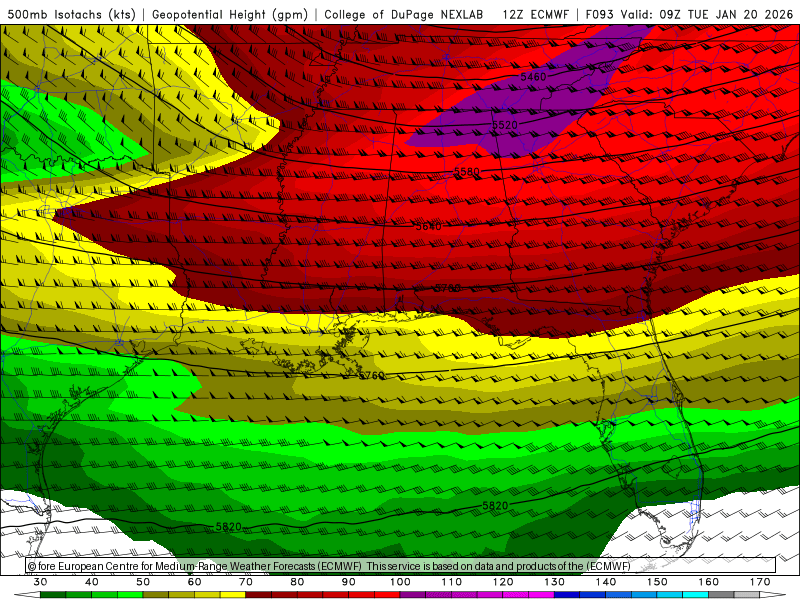Click the '500mb Isotachs (kts)' title text

pyautogui.click(x=72, y=14)
